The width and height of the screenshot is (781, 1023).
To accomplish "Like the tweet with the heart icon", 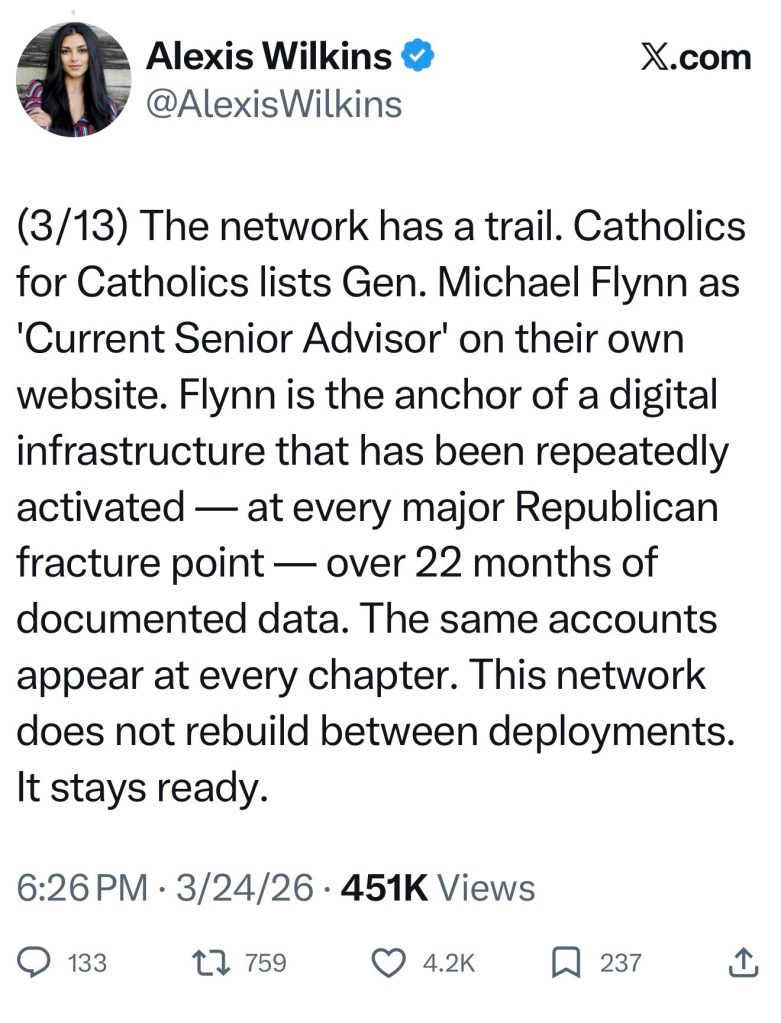I will pyautogui.click(x=386, y=963).
